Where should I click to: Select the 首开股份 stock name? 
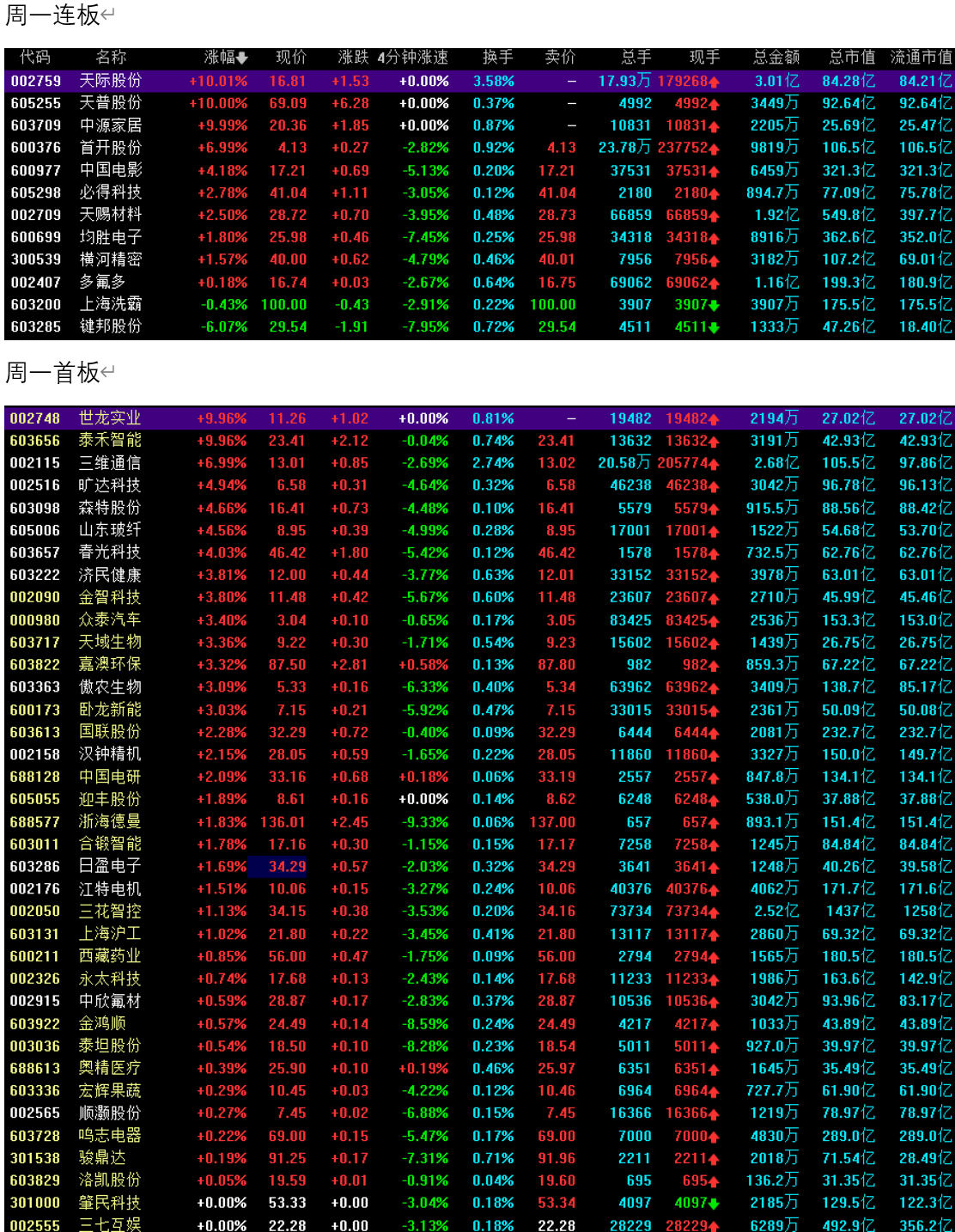(111, 148)
